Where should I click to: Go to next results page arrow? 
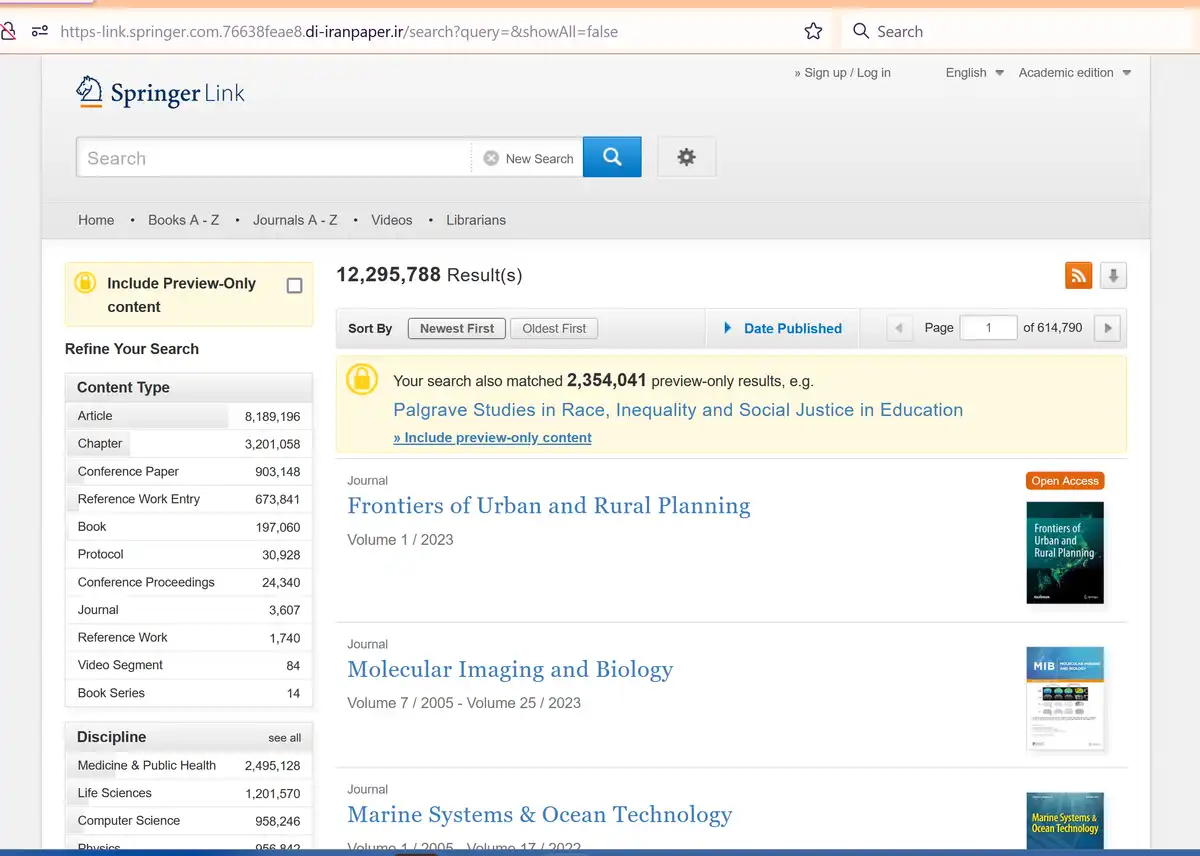tap(1106, 328)
